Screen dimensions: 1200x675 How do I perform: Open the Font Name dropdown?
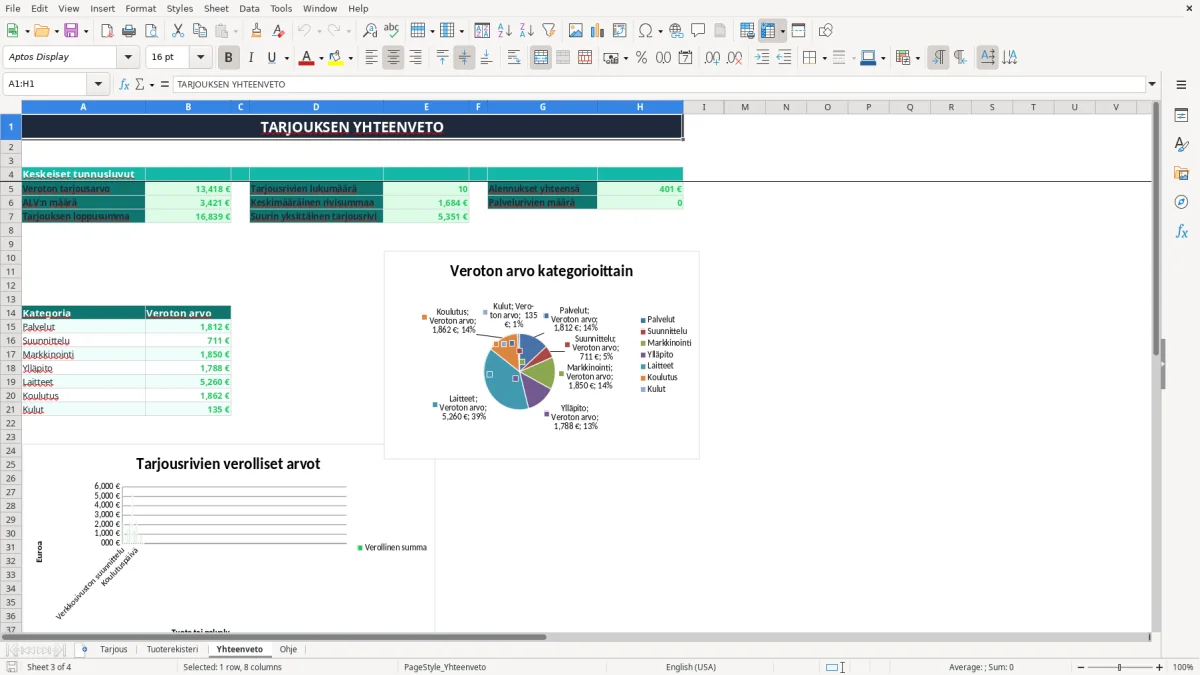point(128,58)
